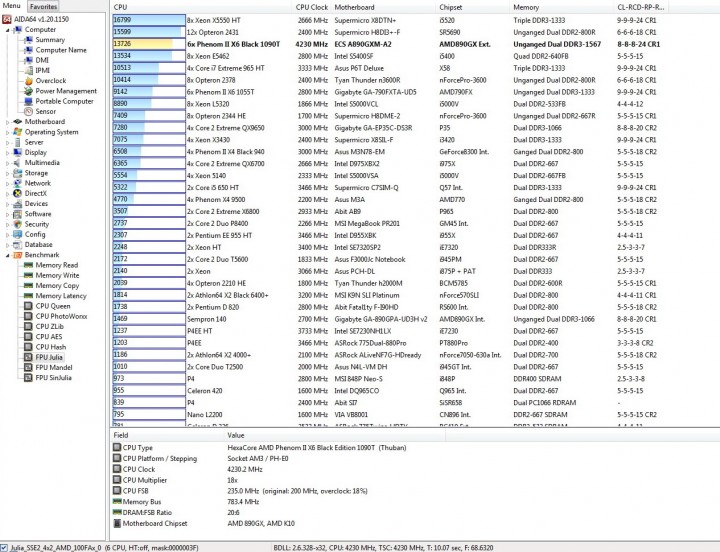Open the Summary tree item icon

pos(28,40)
